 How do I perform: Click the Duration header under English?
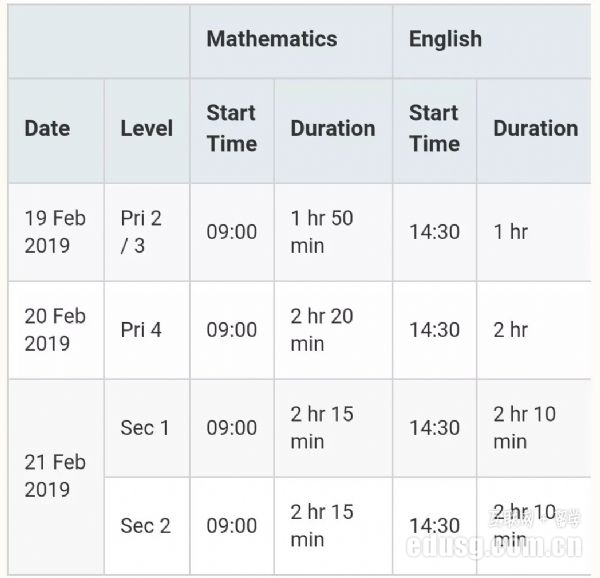pos(535,129)
